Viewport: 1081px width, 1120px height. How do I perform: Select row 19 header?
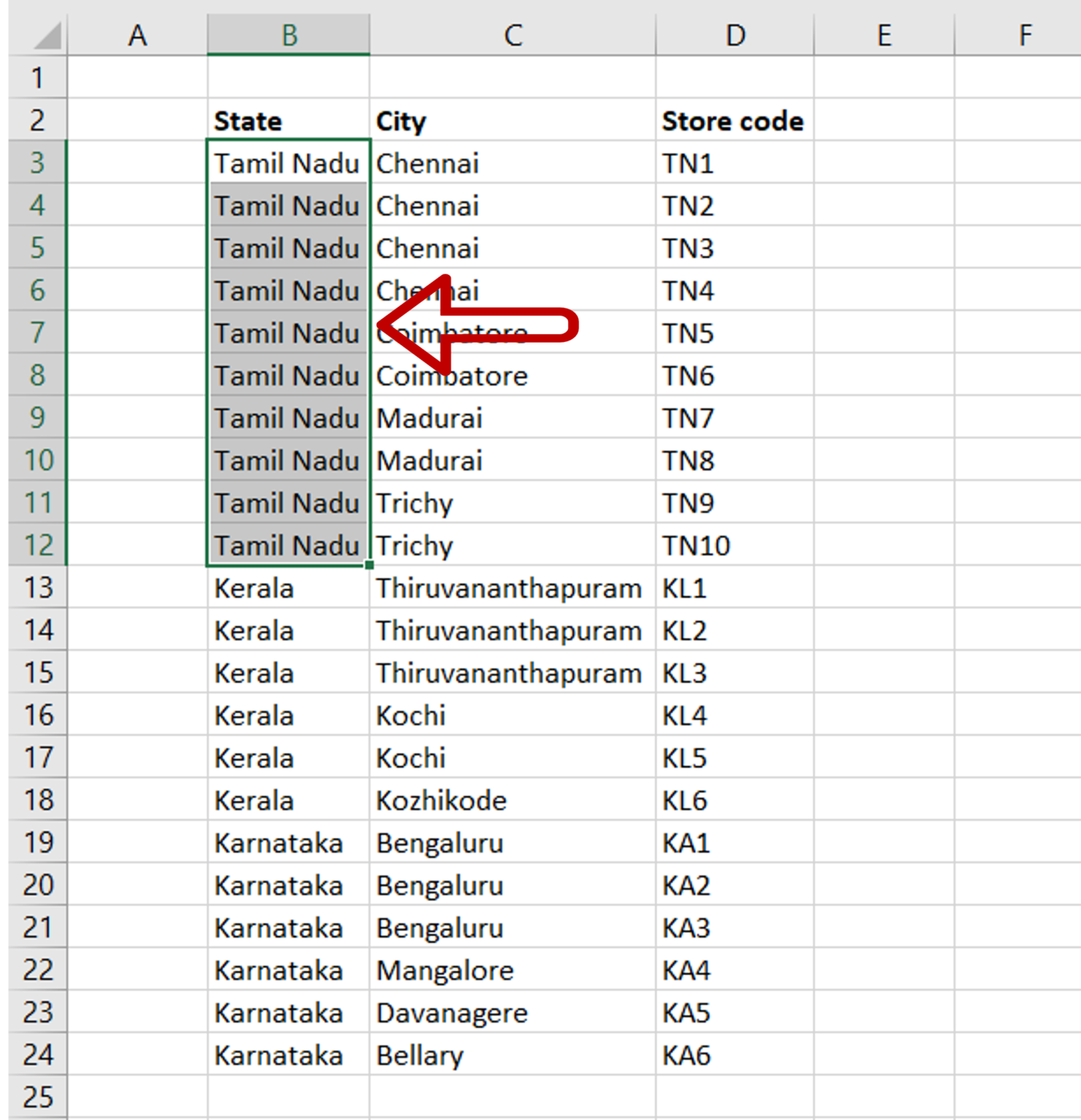click(x=38, y=842)
